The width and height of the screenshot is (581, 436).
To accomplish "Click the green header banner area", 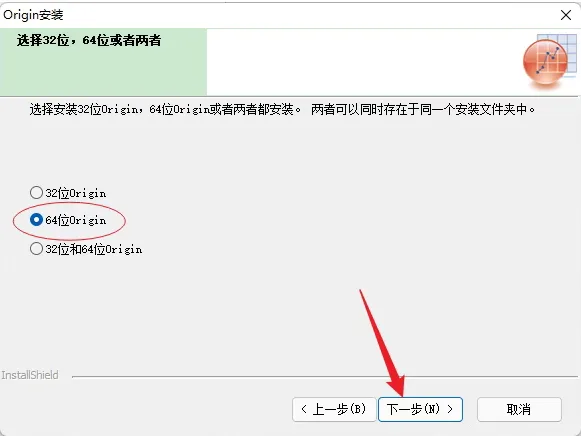I will 103,62.
